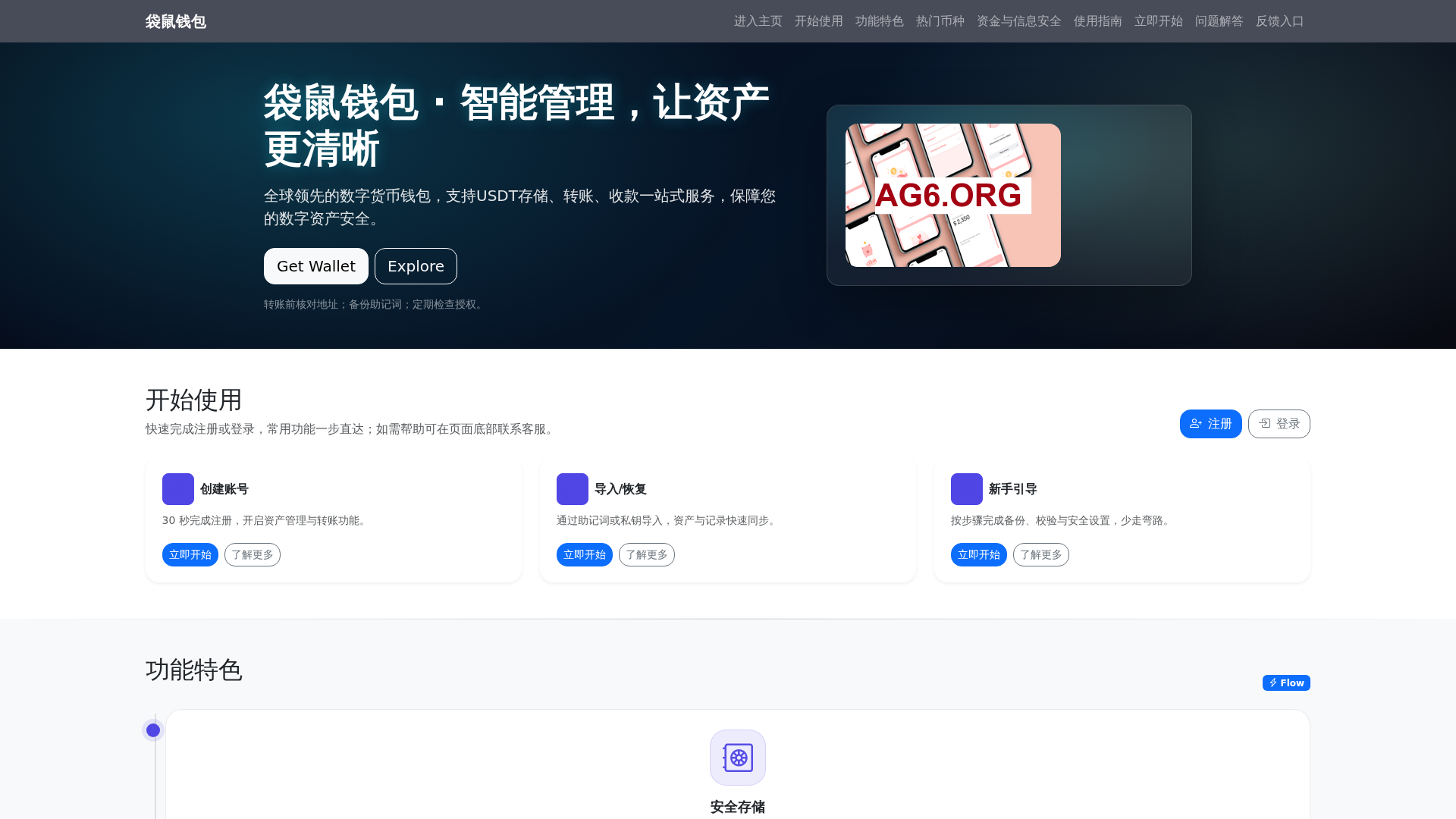Screen dimensions: 1456x819
Task: Click the 导入/恢复 card title
Action: [620, 489]
